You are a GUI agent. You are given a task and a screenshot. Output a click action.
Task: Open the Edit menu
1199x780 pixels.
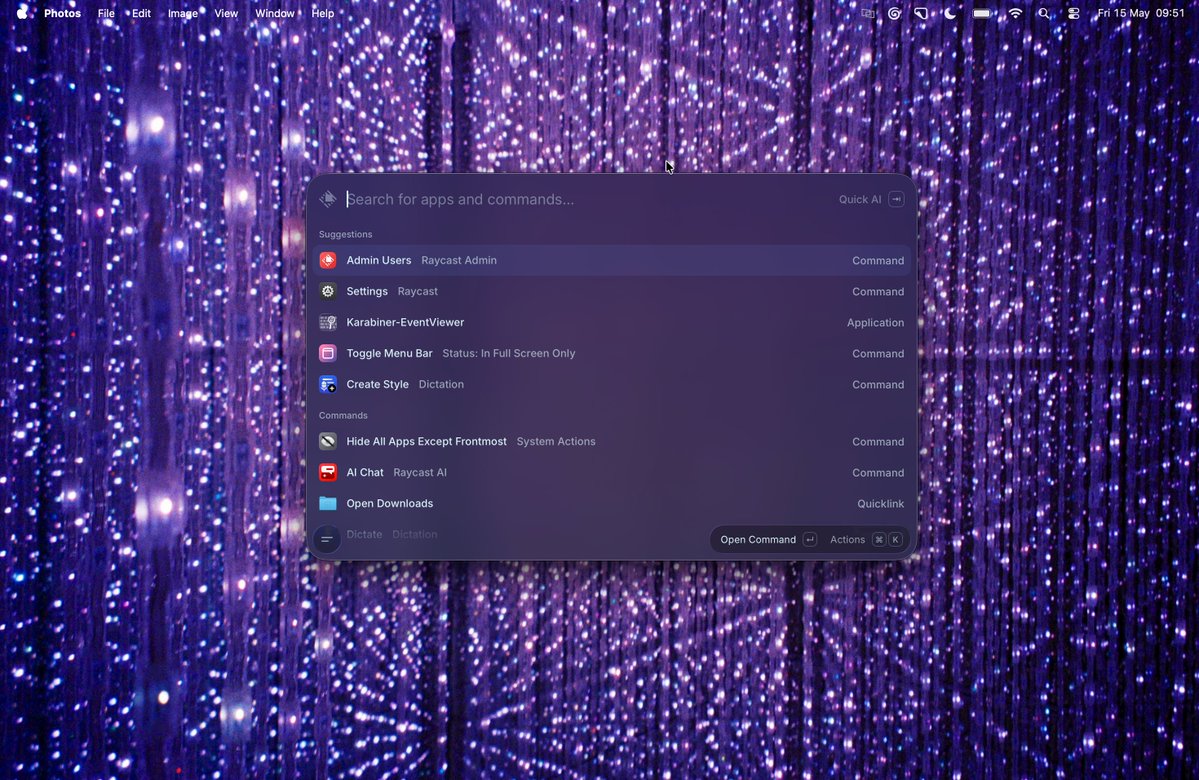pyautogui.click(x=141, y=13)
